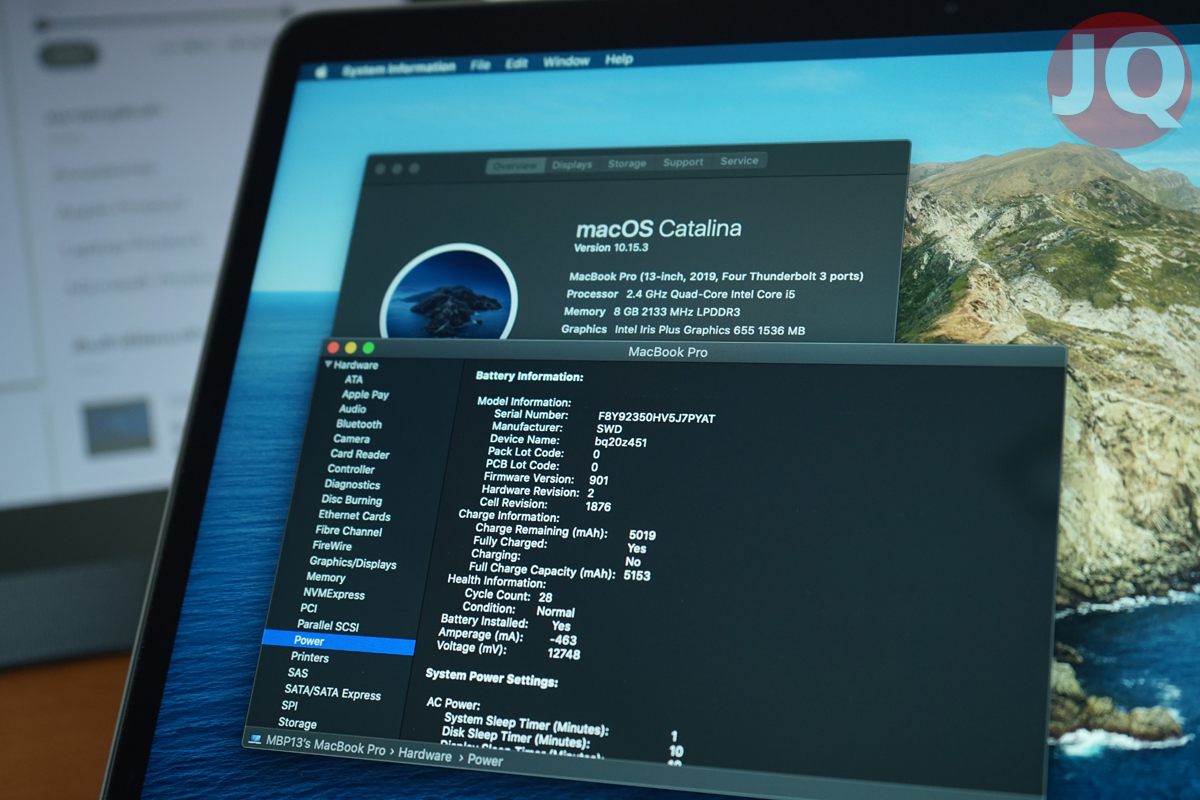
Task: Select Audio in the sidebar
Action: 352,409
